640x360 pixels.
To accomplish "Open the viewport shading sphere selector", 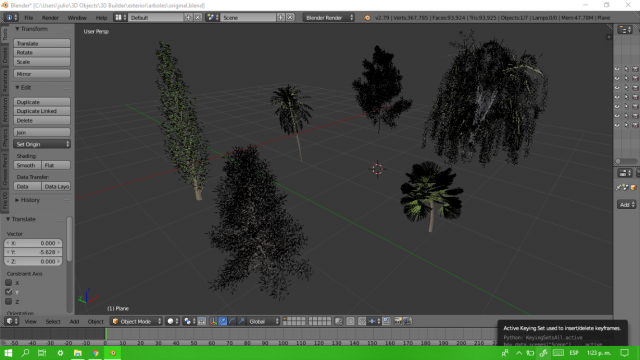I will pos(173,321).
